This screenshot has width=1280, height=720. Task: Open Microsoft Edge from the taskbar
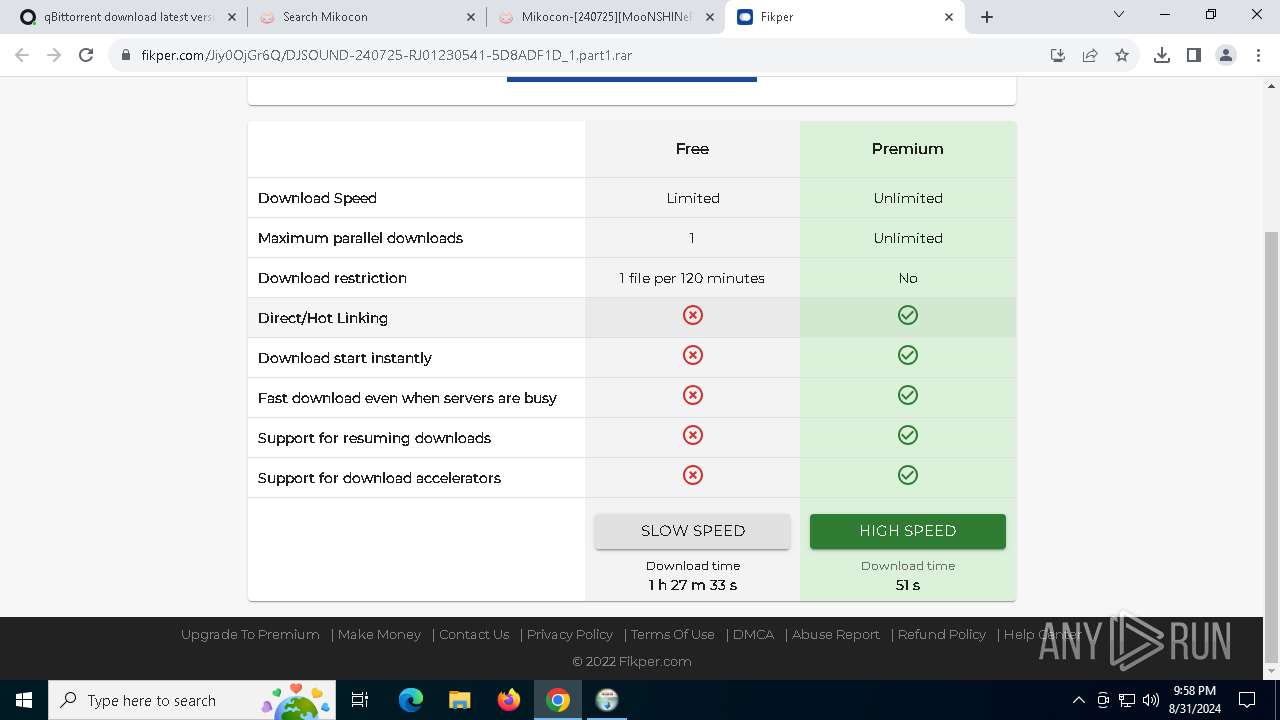(411, 700)
